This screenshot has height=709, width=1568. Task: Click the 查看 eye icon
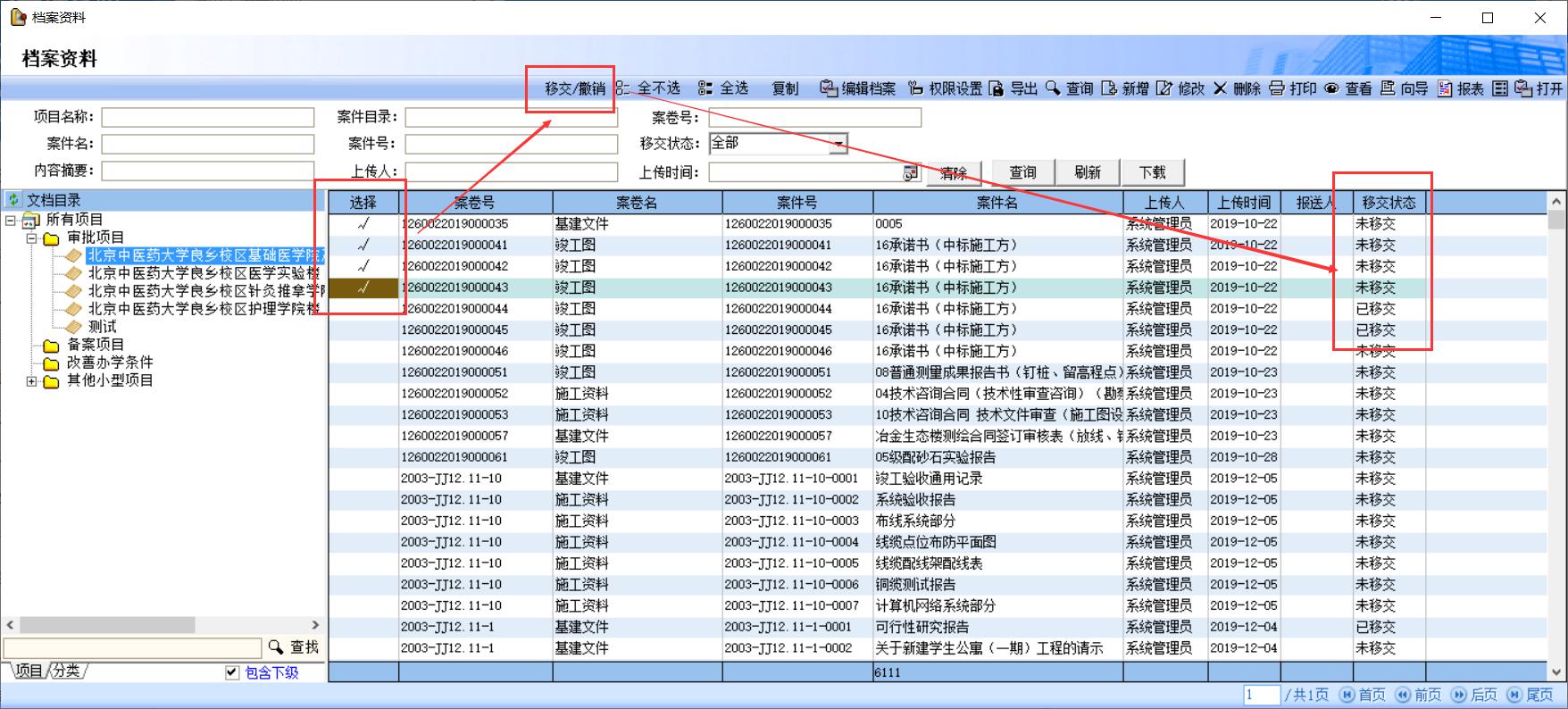pos(1331,88)
